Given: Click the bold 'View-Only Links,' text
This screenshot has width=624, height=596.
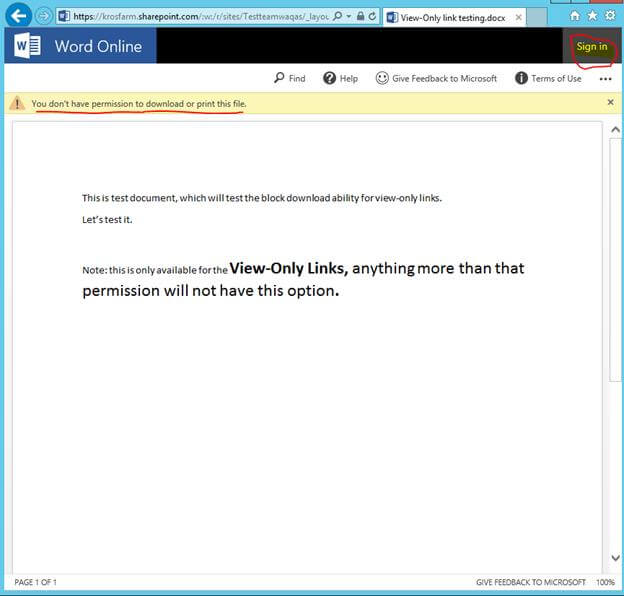Looking at the screenshot, I should pyautogui.click(x=289, y=268).
